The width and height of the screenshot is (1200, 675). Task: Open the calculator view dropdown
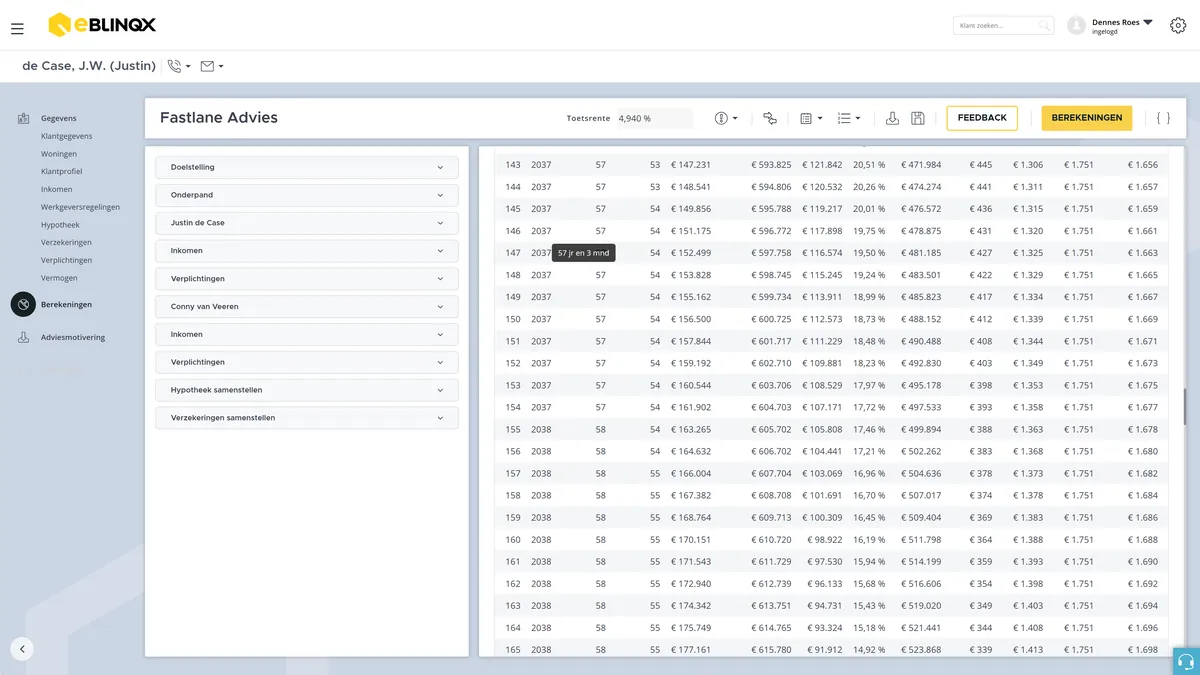(811, 118)
